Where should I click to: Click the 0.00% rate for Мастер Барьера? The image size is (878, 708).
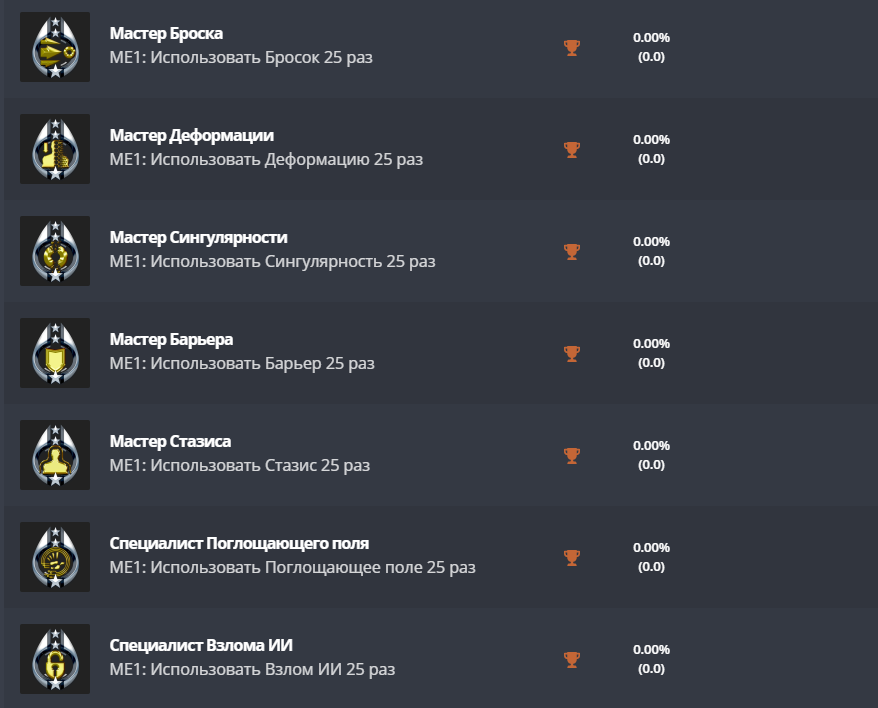pyautogui.click(x=651, y=344)
